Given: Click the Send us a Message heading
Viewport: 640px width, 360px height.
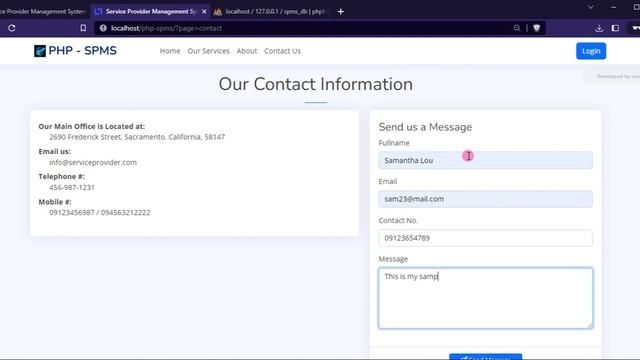Looking at the screenshot, I should click(x=425, y=127).
